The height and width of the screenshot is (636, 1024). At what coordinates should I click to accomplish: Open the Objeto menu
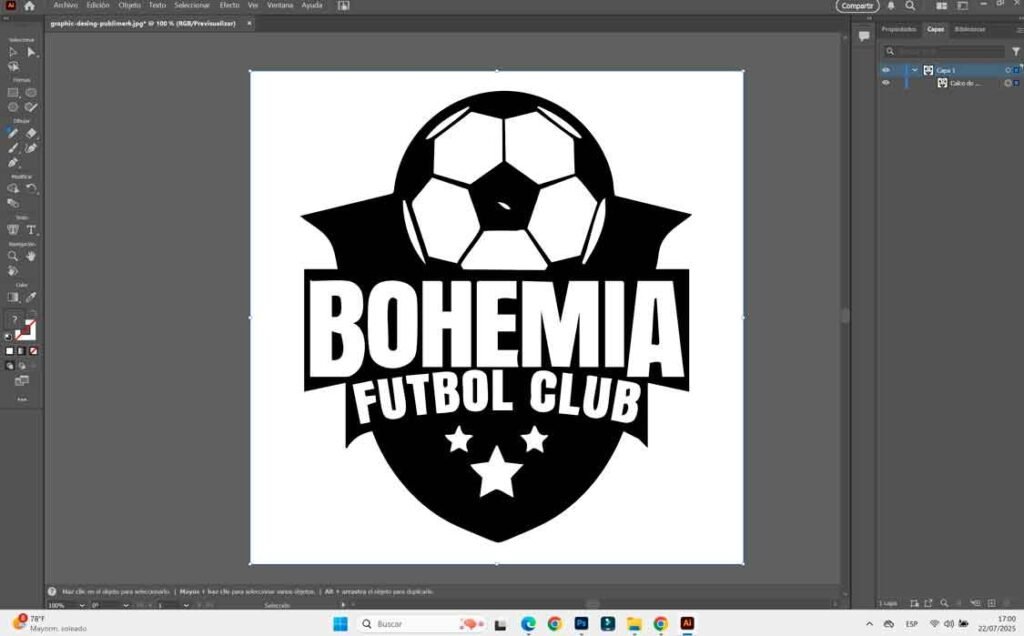point(130,5)
